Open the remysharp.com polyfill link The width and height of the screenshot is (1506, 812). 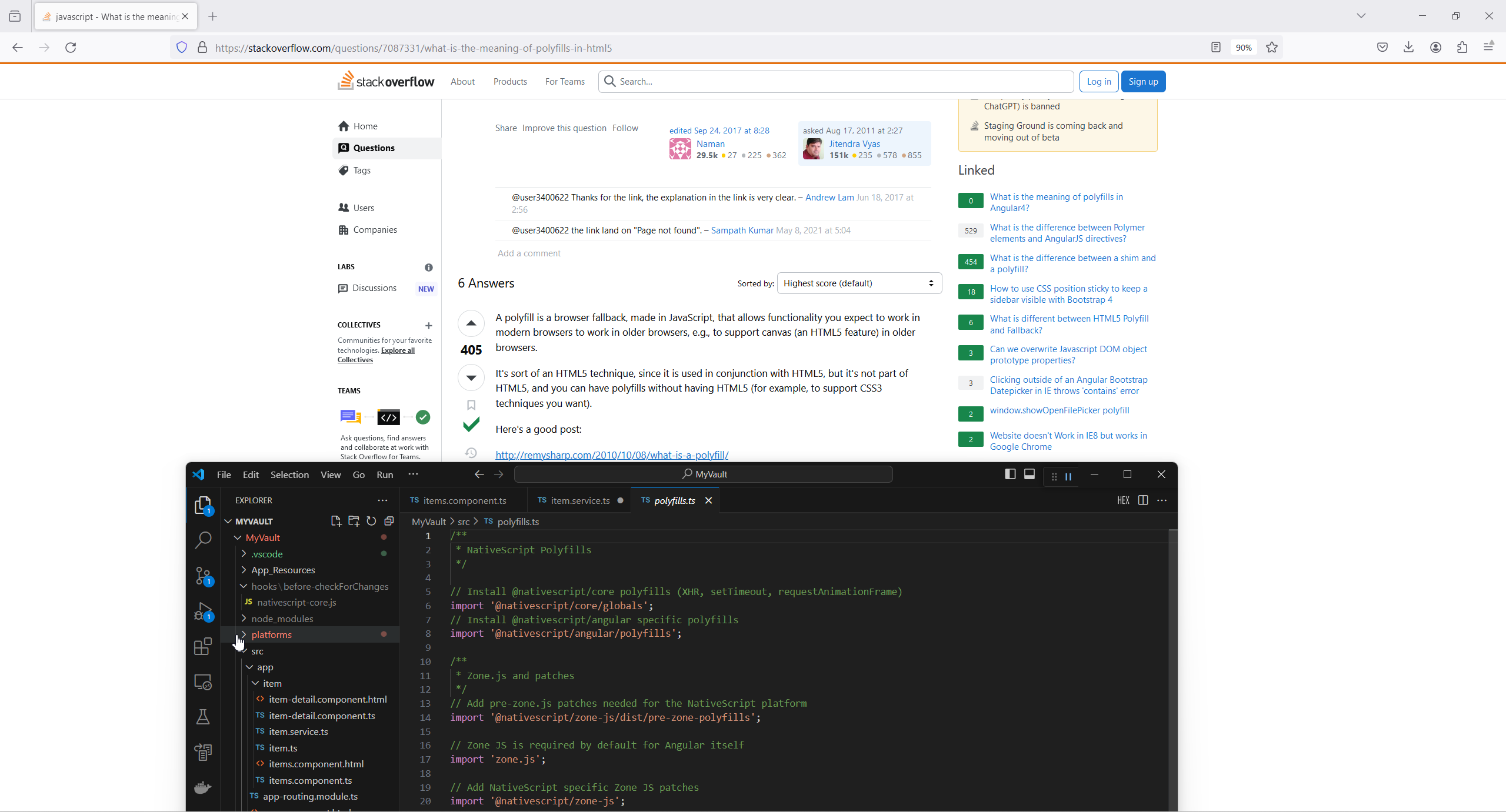(x=612, y=455)
